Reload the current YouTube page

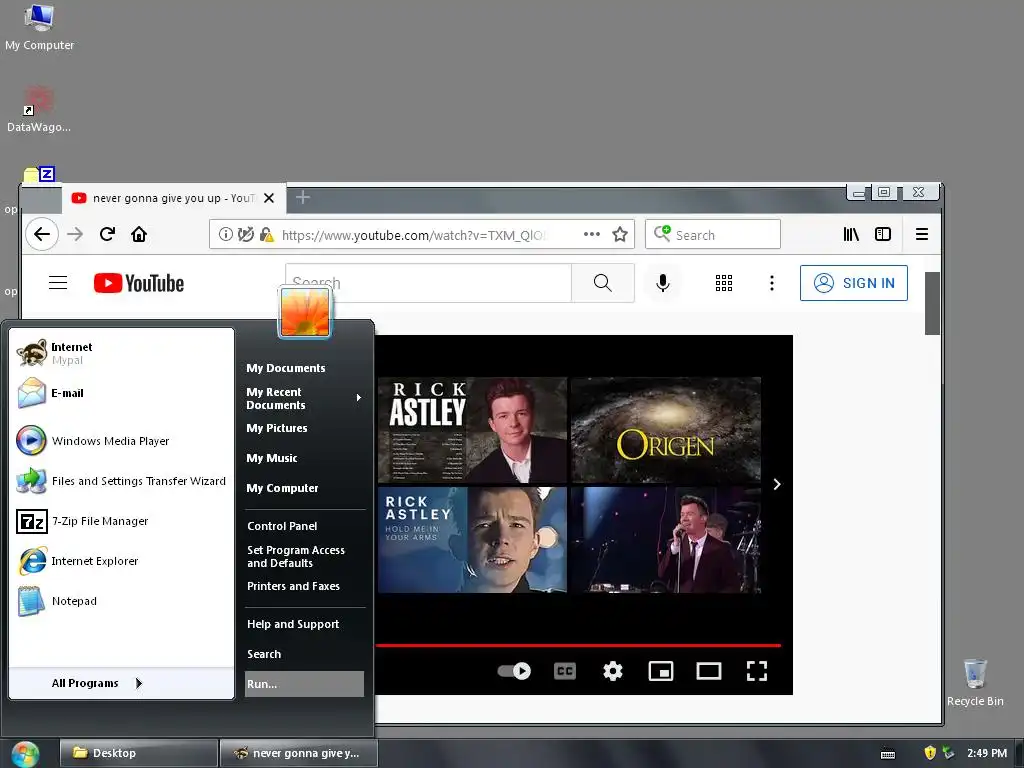coord(107,234)
